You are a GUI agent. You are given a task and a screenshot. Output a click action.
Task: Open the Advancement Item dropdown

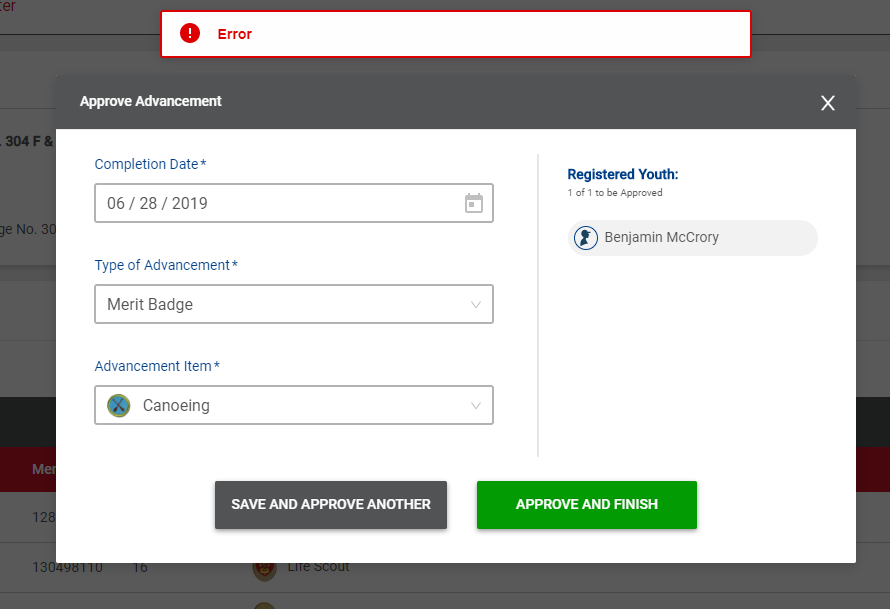(x=293, y=405)
